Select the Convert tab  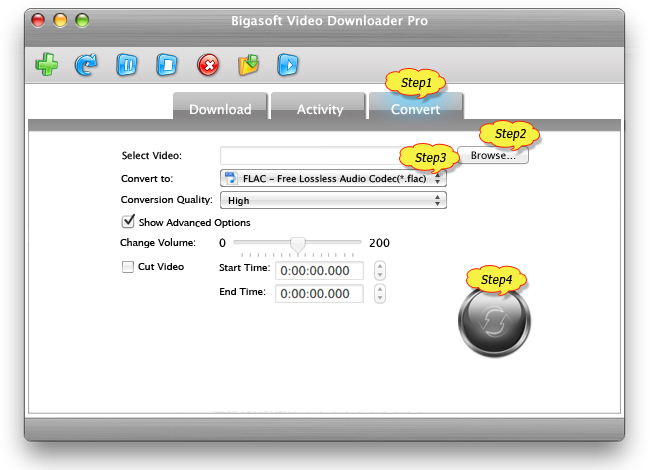click(x=415, y=107)
